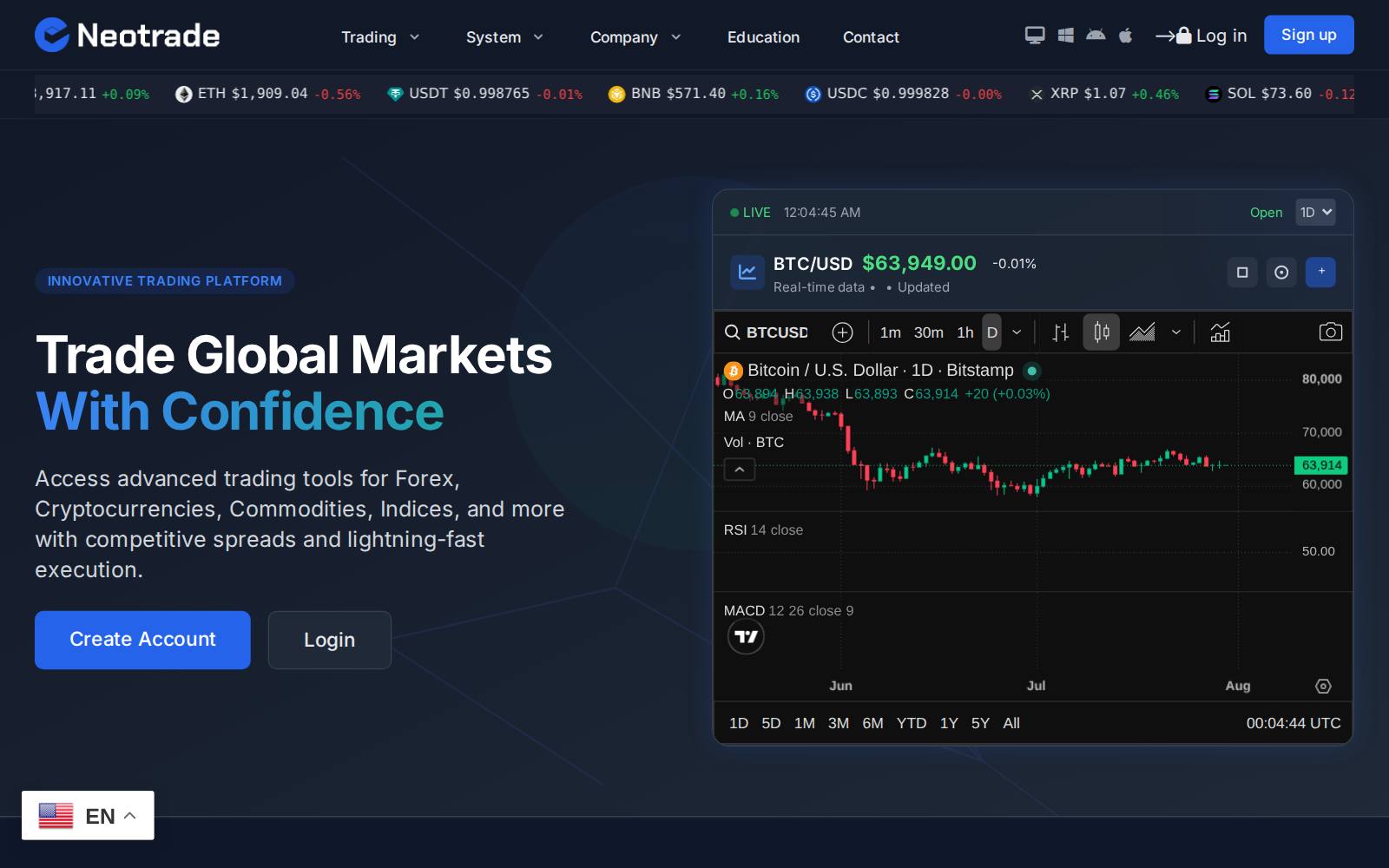Click the Log in link
Screen dimensions: 1389x868
[x=1201, y=36]
